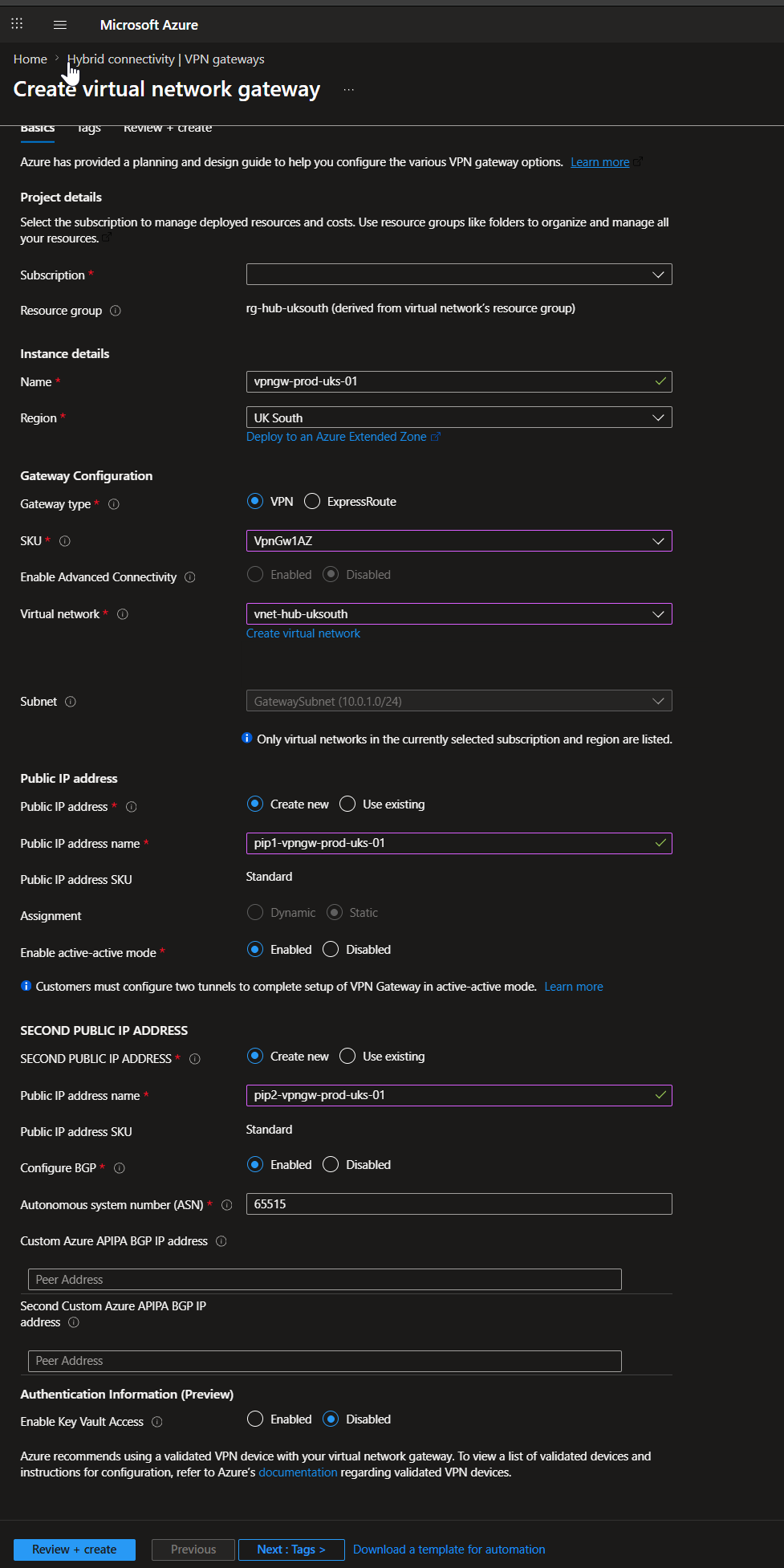Go to Home breadcrumb
This screenshot has width=784, height=1568.
pyautogui.click(x=30, y=59)
